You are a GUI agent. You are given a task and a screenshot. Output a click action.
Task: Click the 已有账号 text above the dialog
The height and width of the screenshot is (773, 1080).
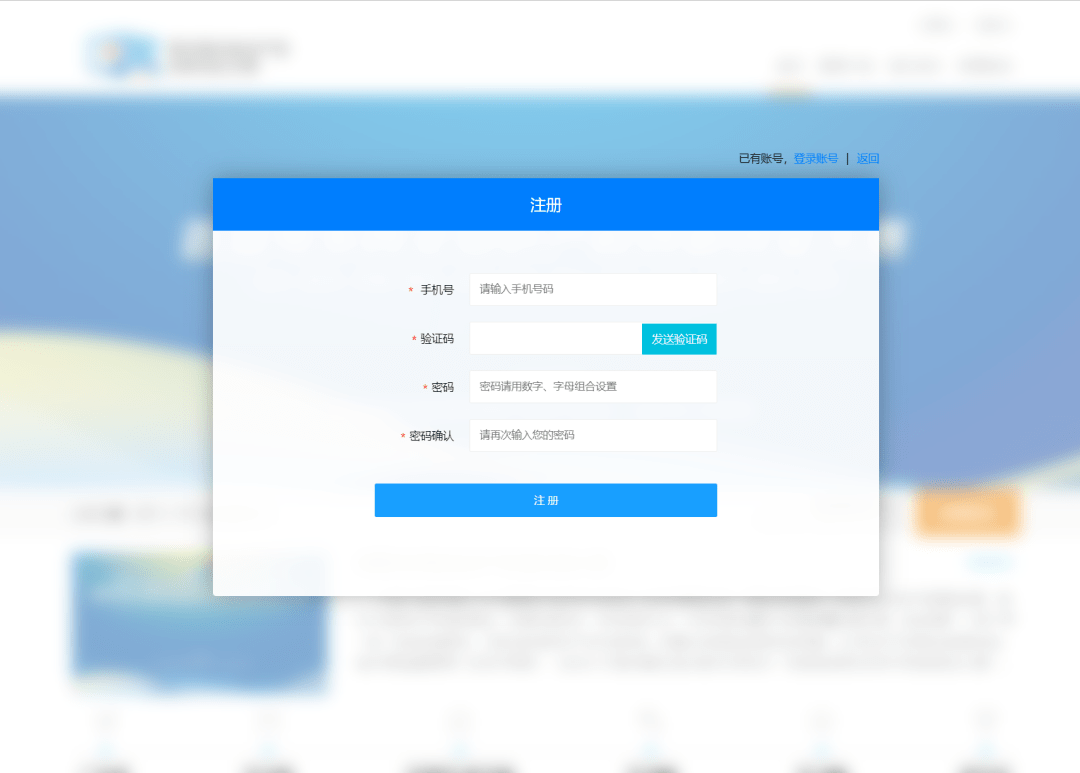(763, 158)
